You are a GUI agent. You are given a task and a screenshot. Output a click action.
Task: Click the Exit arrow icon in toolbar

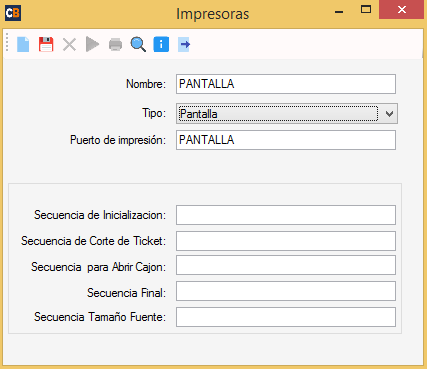[184, 44]
